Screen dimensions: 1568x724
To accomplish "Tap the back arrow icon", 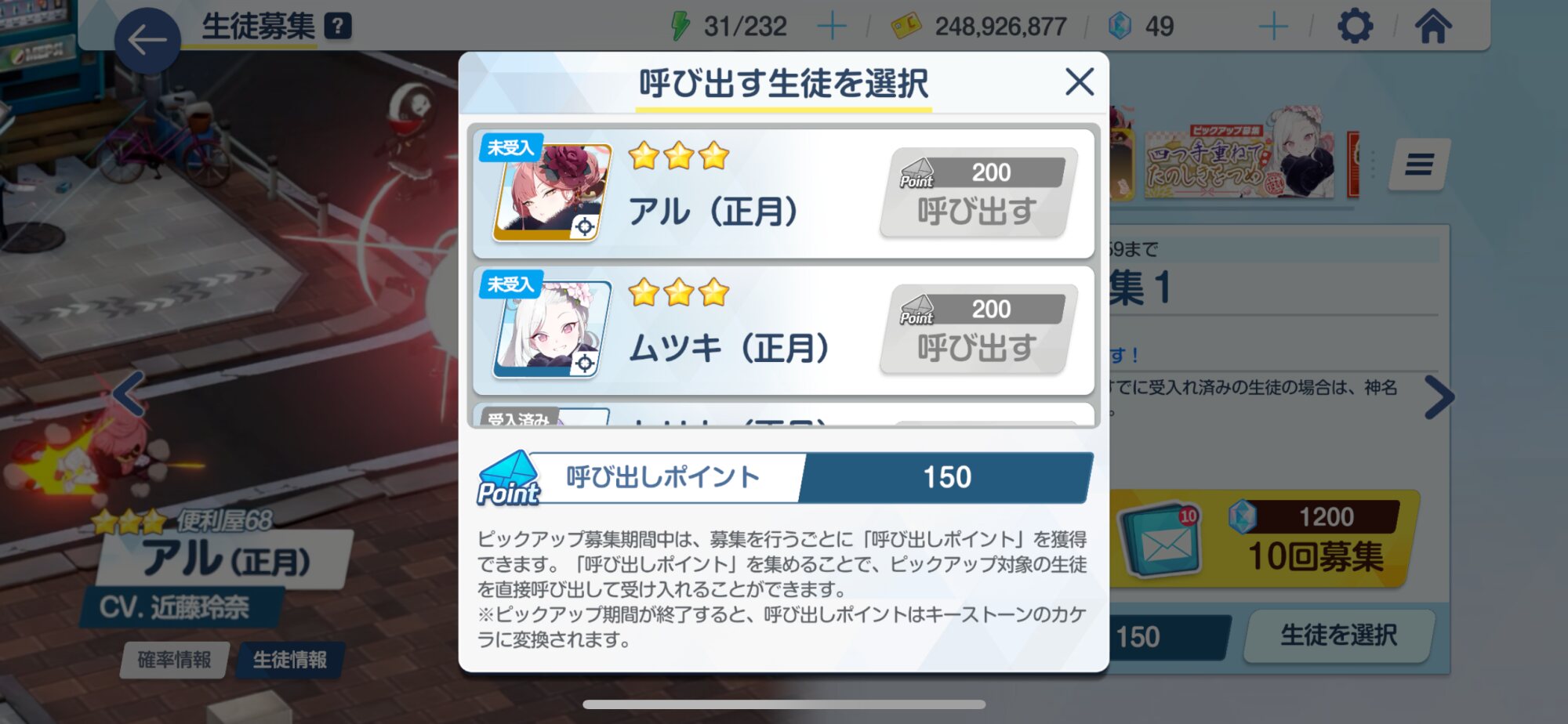I will tap(147, 41).
